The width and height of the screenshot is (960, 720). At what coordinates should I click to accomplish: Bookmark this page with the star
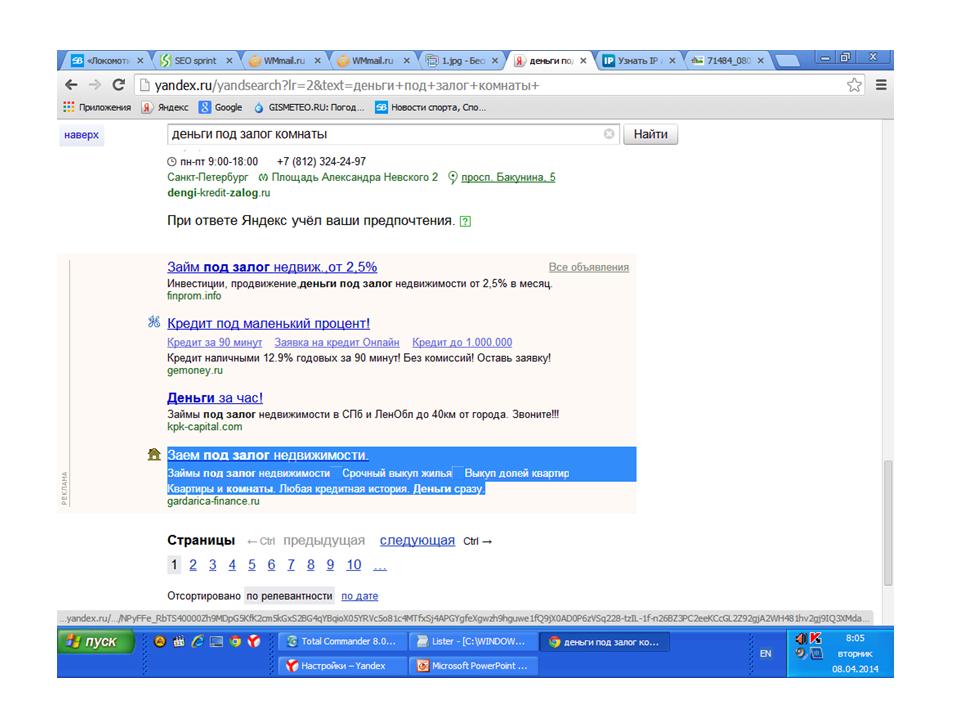coord(854,85)
